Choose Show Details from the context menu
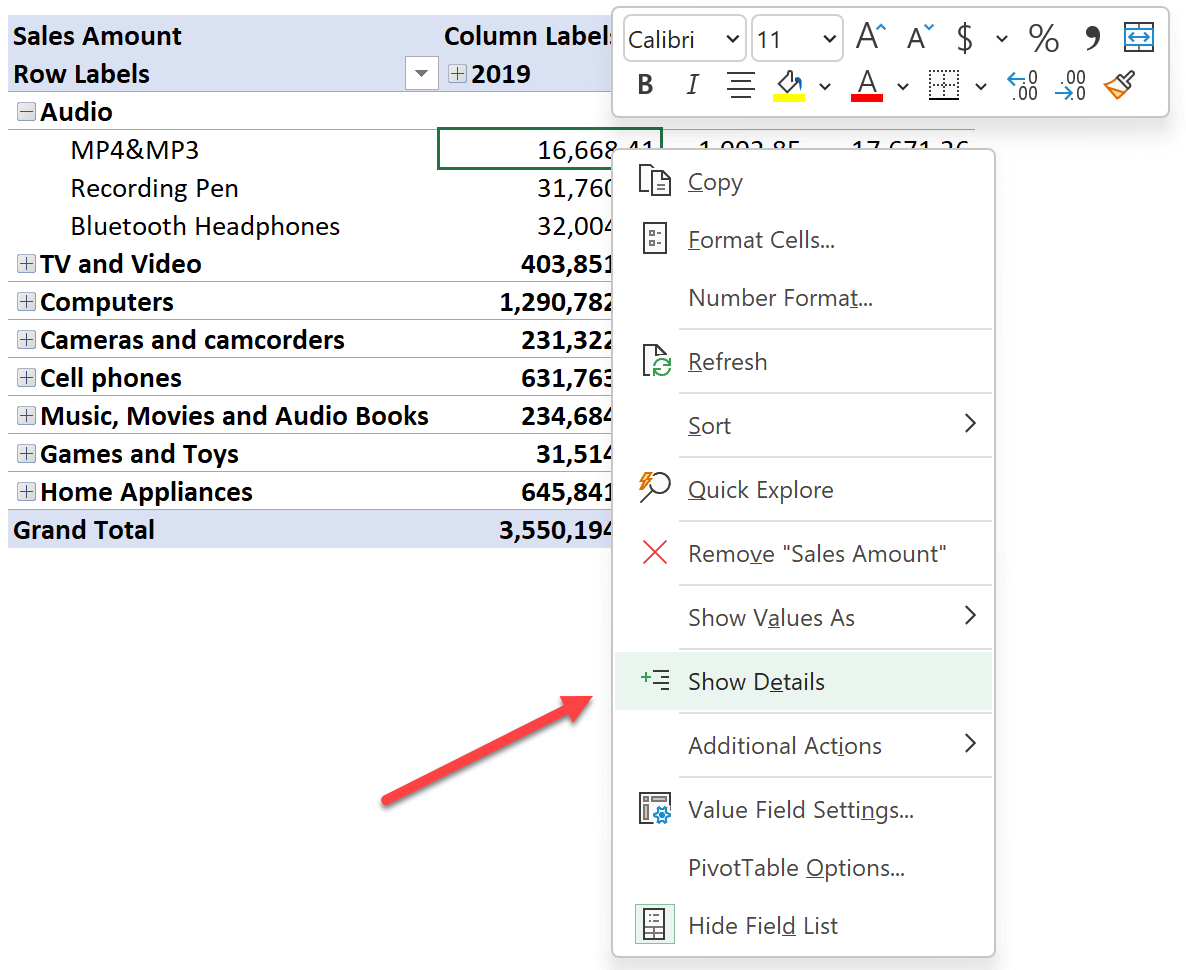The height and width of the screenshot is (970, 1186). point(756,681)
